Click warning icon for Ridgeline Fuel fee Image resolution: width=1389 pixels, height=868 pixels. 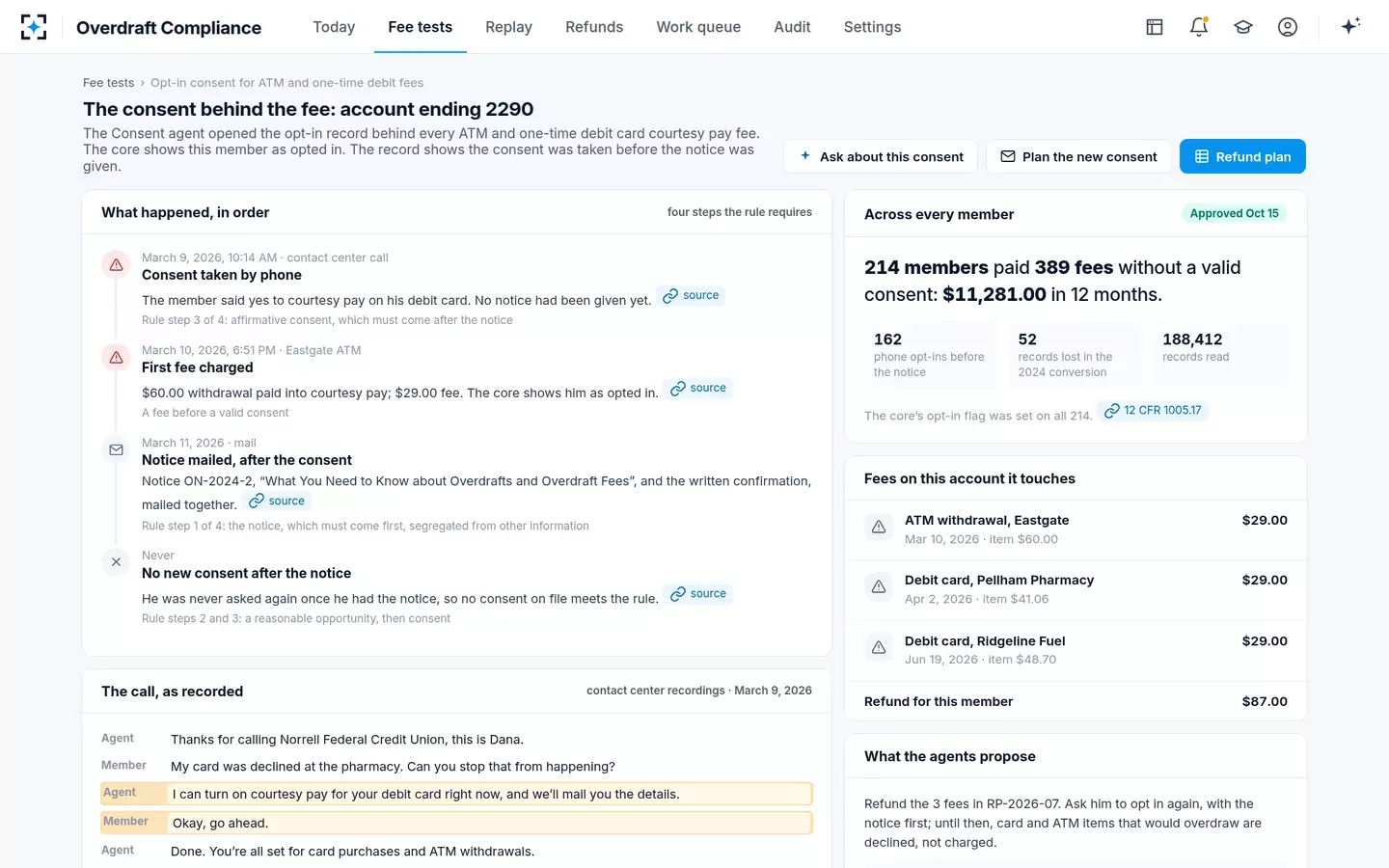point(879,647)
